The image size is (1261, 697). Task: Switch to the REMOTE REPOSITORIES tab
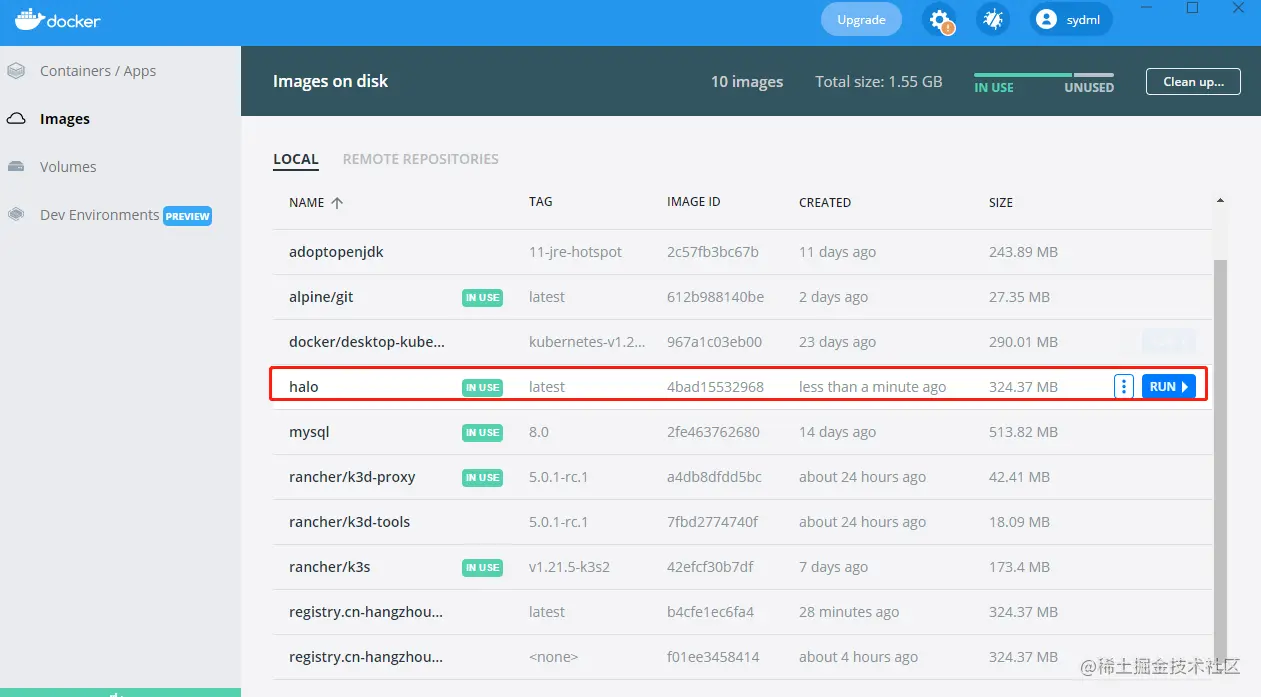pyautogui.click(x=421, y=159)
